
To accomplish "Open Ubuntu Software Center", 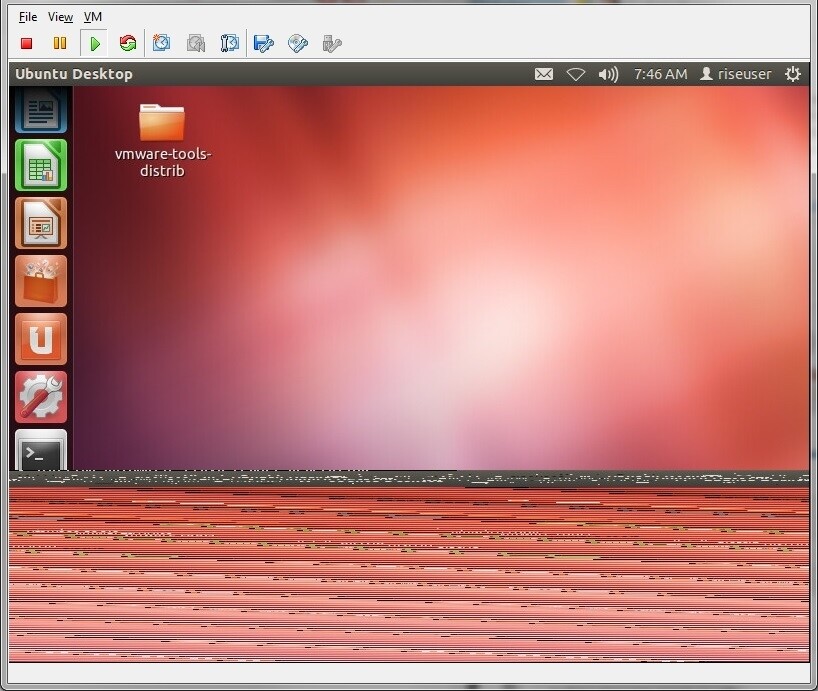I will (40, 281).
